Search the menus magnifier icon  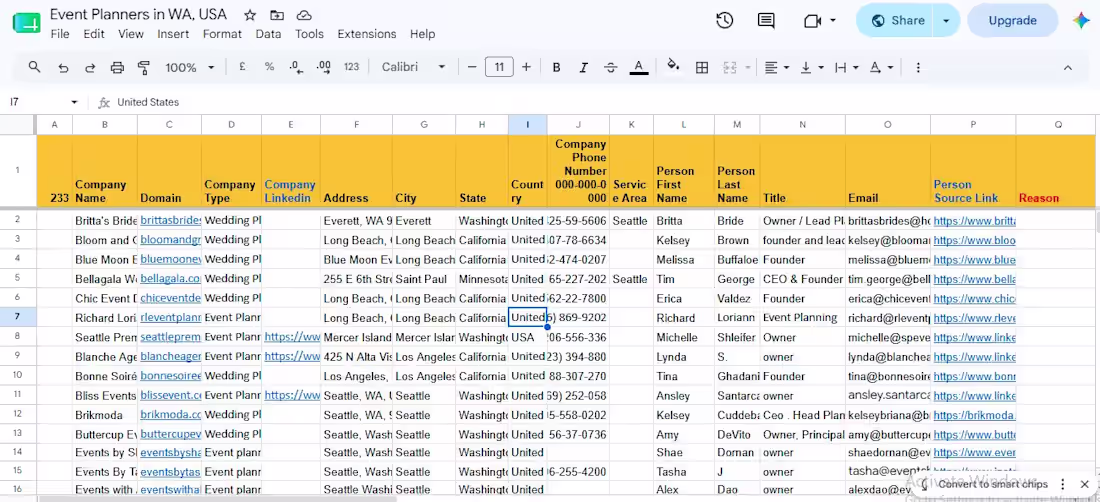coord(34,67)
